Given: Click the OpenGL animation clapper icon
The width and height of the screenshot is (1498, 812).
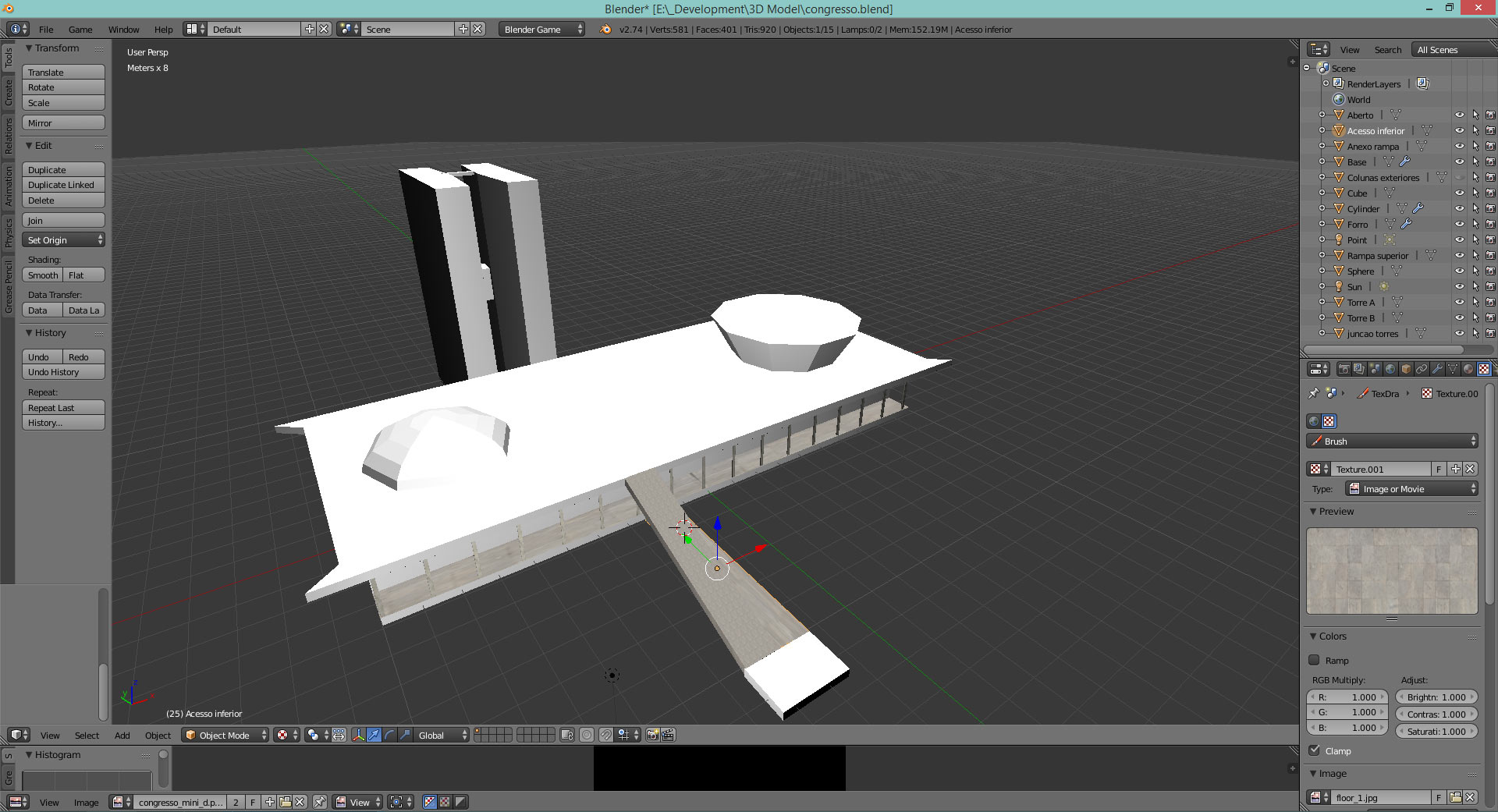Looking at the screenshot, I should click(668, 735).
